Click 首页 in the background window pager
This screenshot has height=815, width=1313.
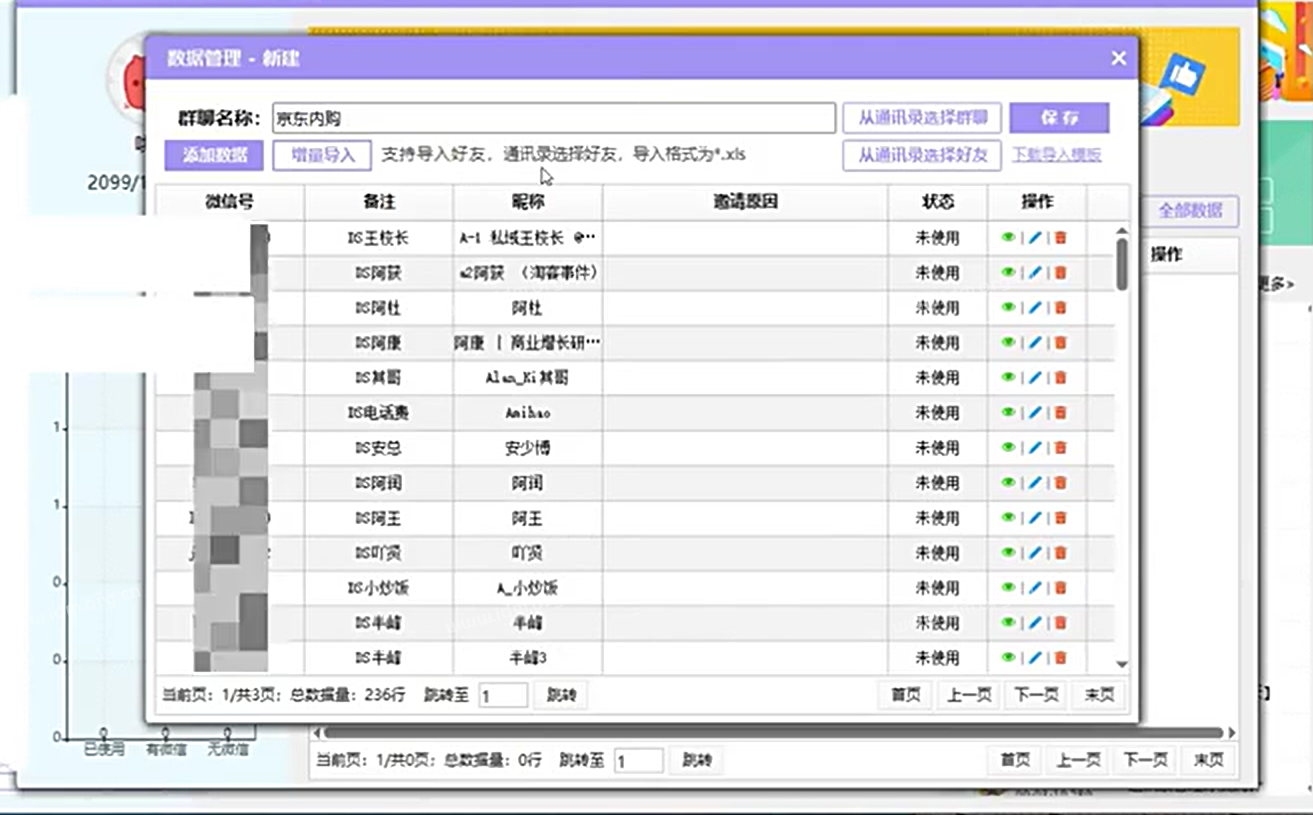1014,760
